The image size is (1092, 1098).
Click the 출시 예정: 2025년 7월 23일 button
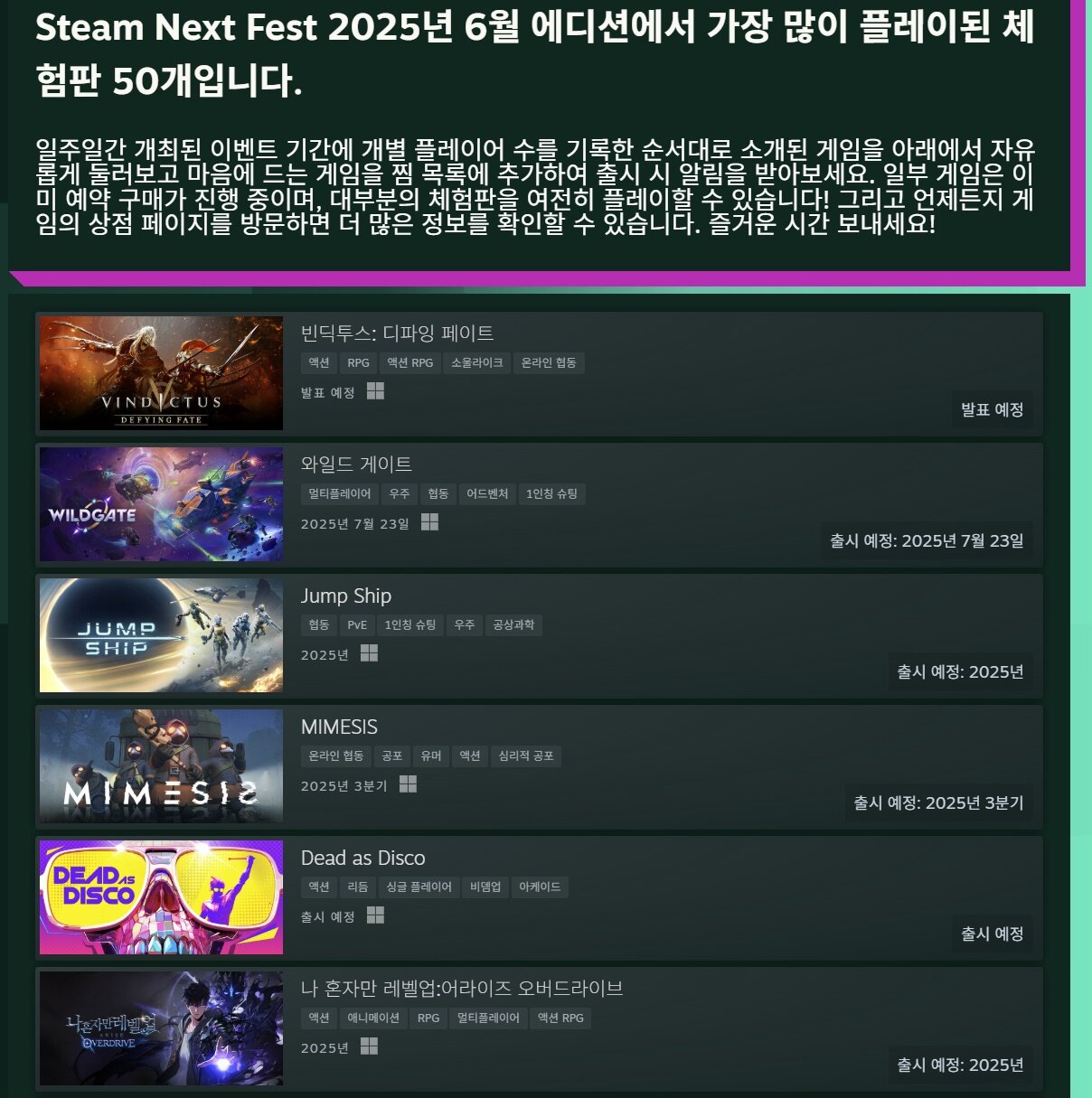[x=927, y=540]
